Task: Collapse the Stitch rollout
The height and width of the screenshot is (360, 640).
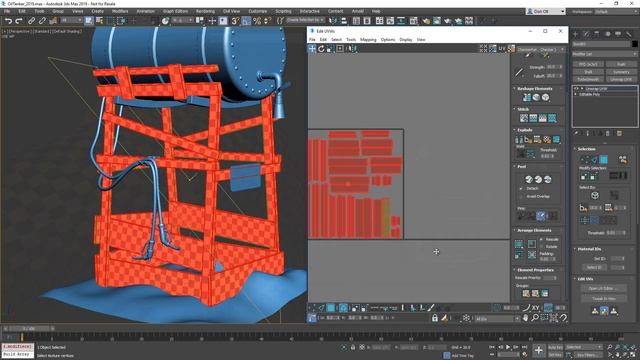Action: click(x=514, y=109)
